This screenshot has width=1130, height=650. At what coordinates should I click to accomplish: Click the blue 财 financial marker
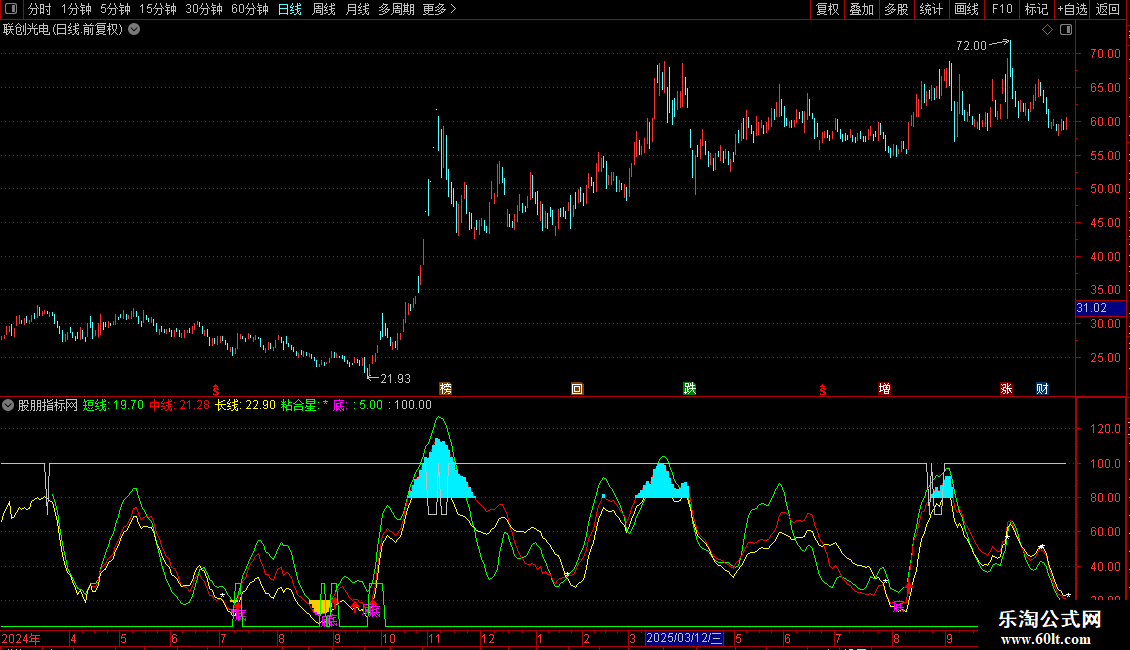click(1042, 388)
